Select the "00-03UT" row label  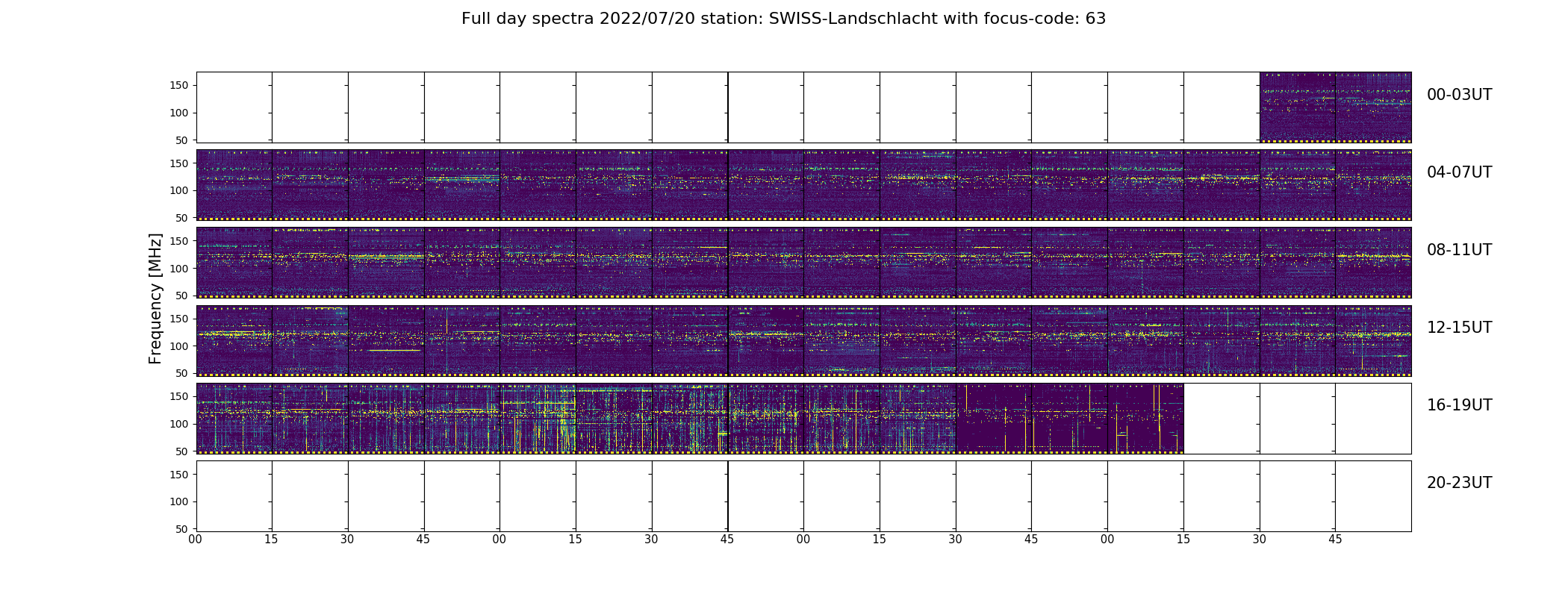coord(1459,95)
